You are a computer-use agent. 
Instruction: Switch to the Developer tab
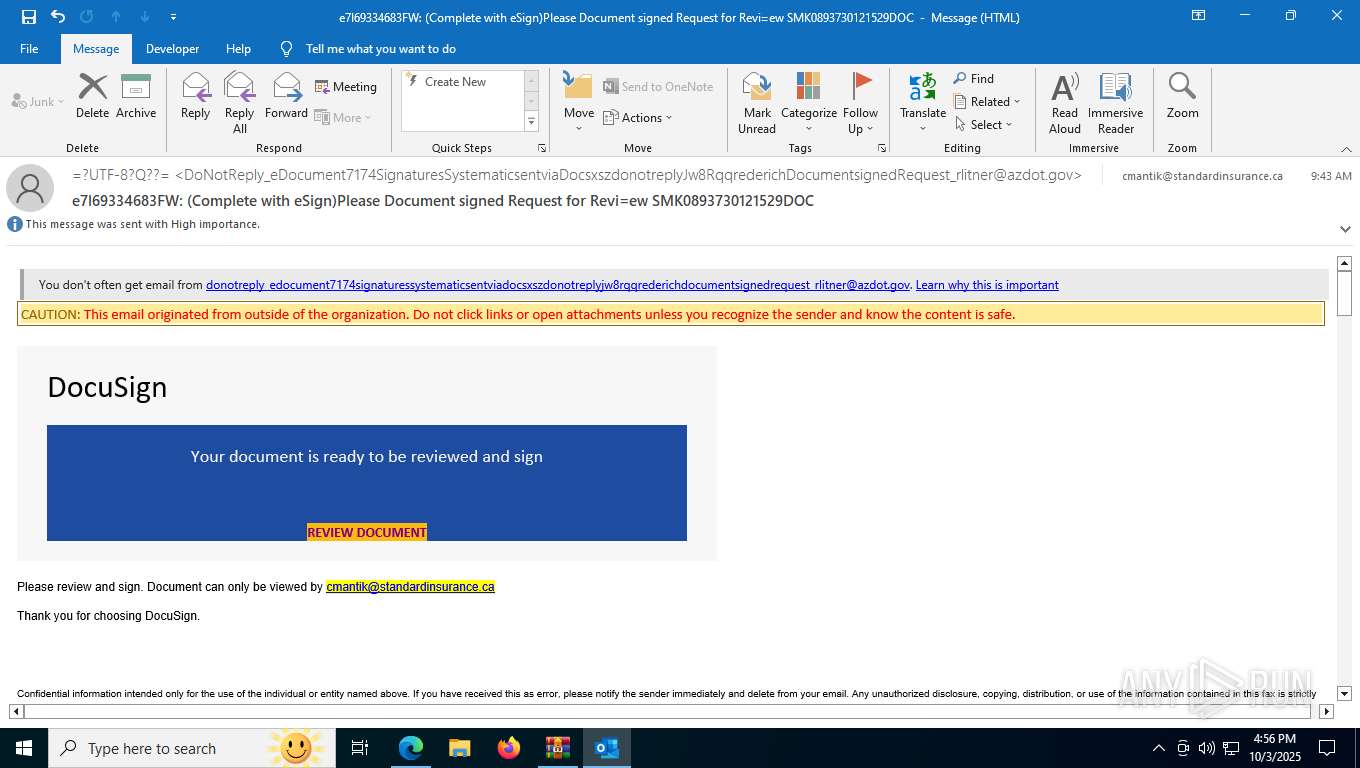click(172, 49)
